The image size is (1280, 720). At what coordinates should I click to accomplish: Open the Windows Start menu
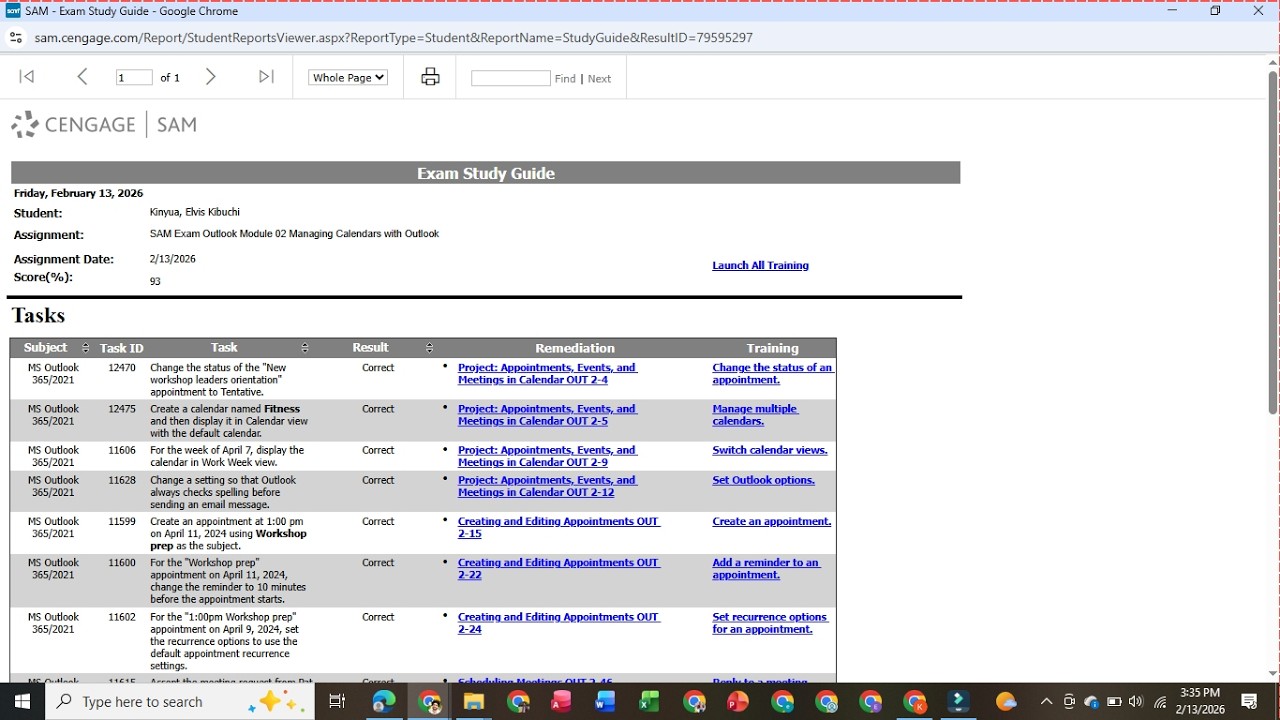click(x=22, y=701)
